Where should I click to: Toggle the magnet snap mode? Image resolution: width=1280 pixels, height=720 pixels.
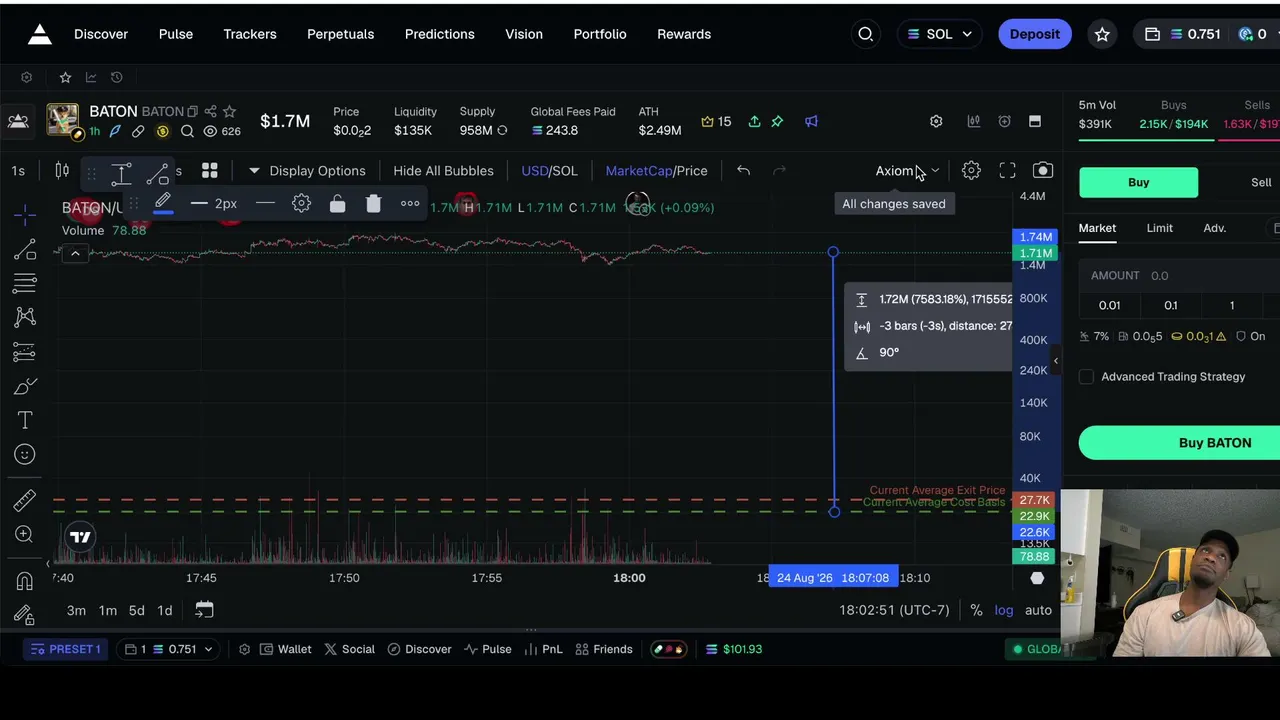pyautogui.click(x=25, y=581)
